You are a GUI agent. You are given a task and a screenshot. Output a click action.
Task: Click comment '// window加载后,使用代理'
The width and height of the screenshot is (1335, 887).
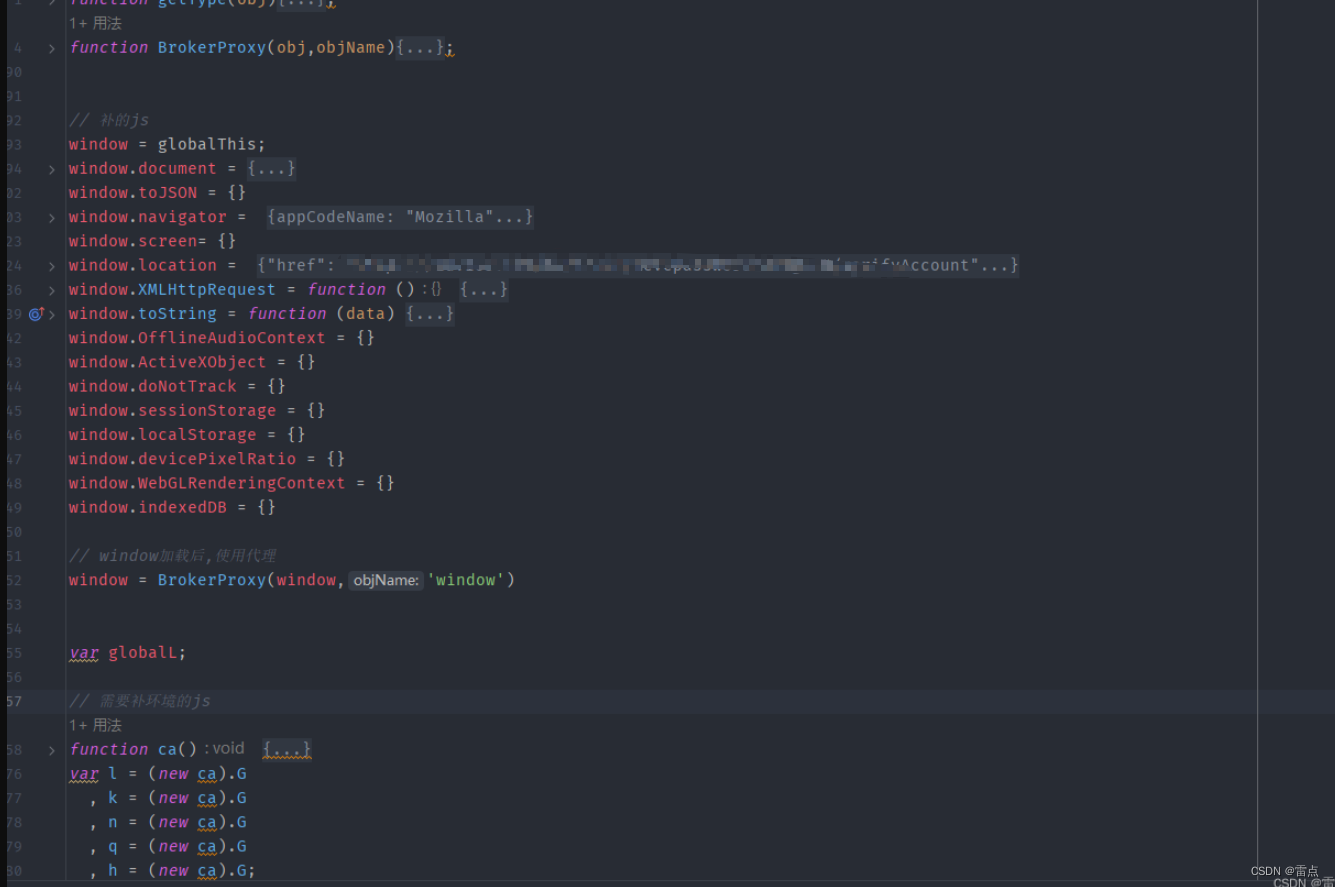tap(172, 556)
